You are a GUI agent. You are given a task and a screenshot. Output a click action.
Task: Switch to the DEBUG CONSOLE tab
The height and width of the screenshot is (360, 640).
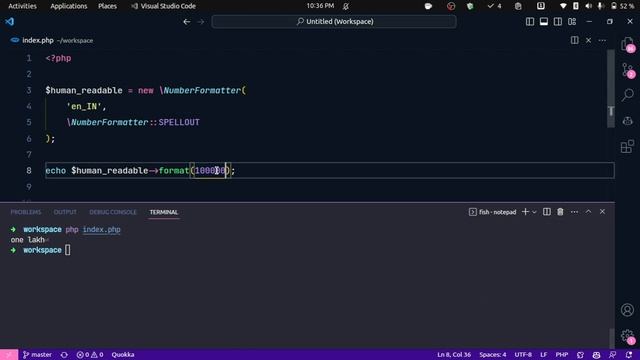click(113, 212)
